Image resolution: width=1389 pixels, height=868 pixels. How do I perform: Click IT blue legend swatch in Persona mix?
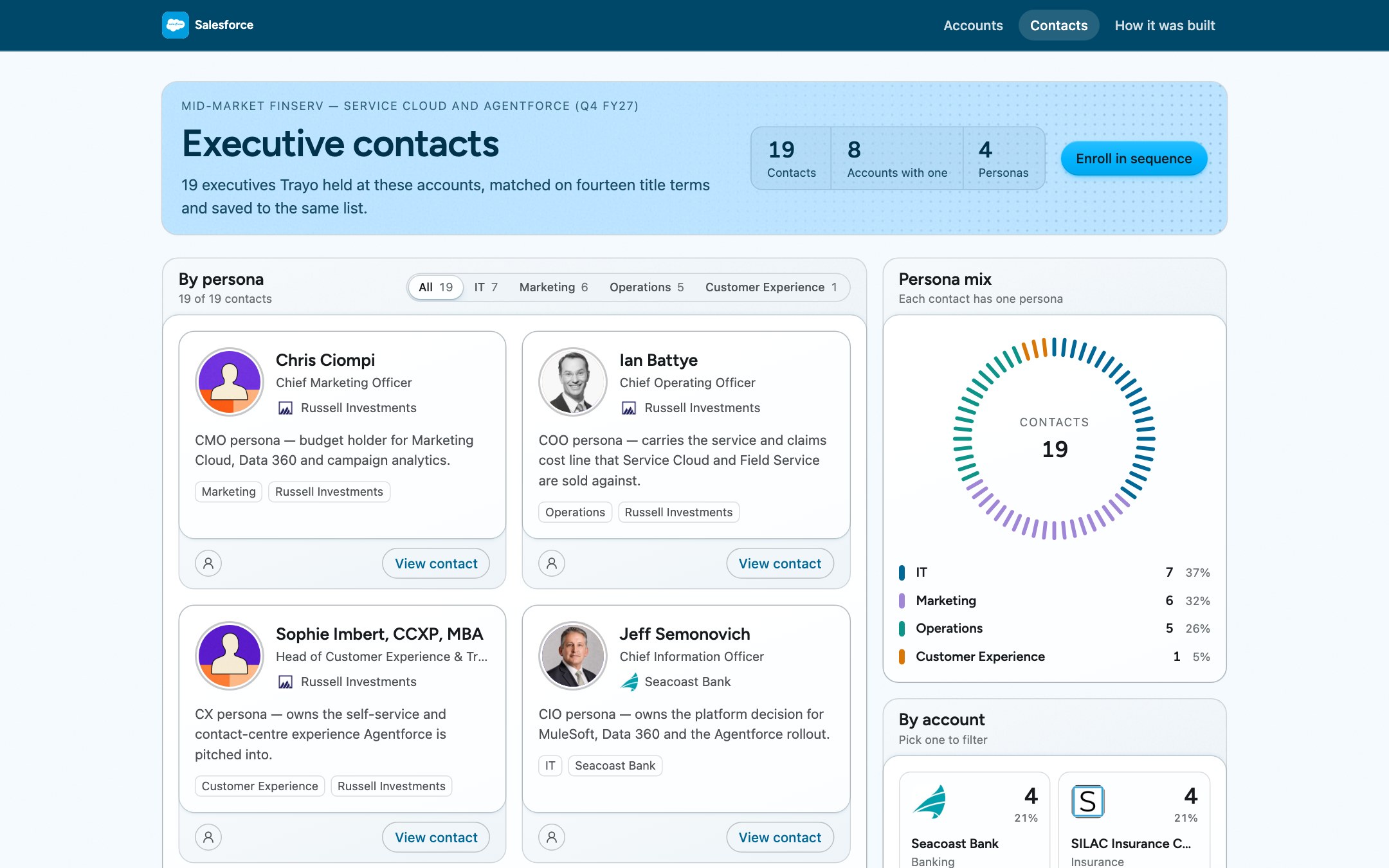coord(902,572)
